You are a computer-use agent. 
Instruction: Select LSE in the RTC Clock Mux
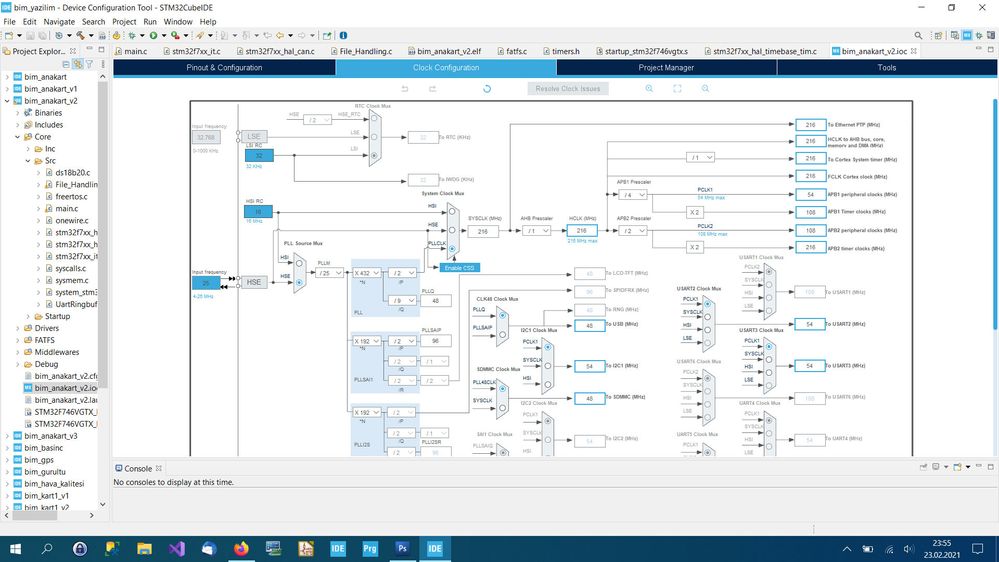coord(374,137)
